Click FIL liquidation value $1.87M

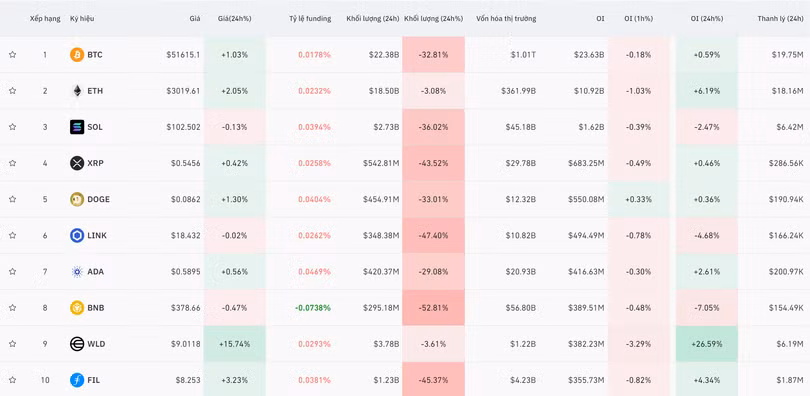pyautogui.click(x=790, y=380)
